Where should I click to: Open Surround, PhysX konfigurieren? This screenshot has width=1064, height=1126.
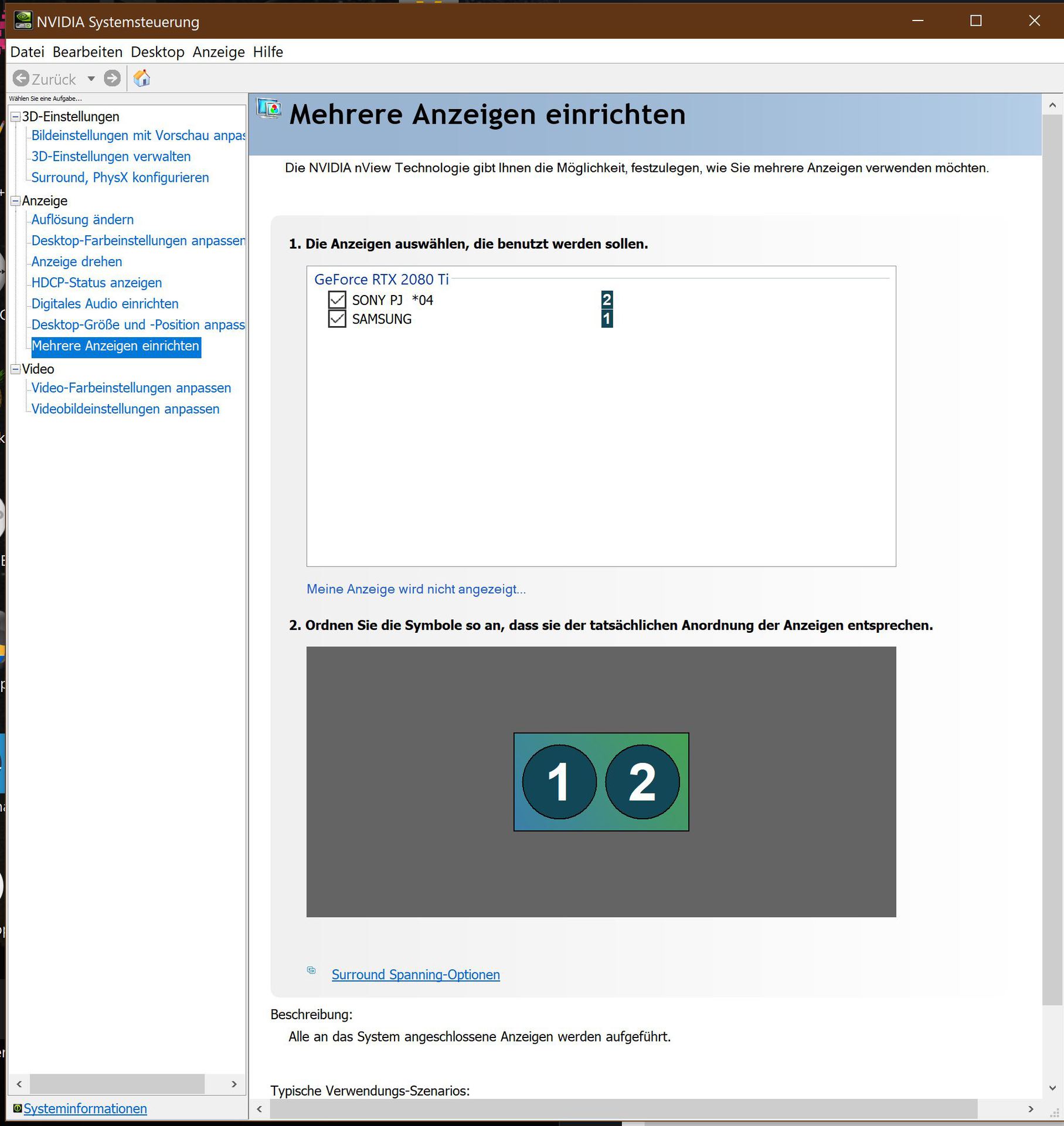pyautogui.click(x=120, y=178)
